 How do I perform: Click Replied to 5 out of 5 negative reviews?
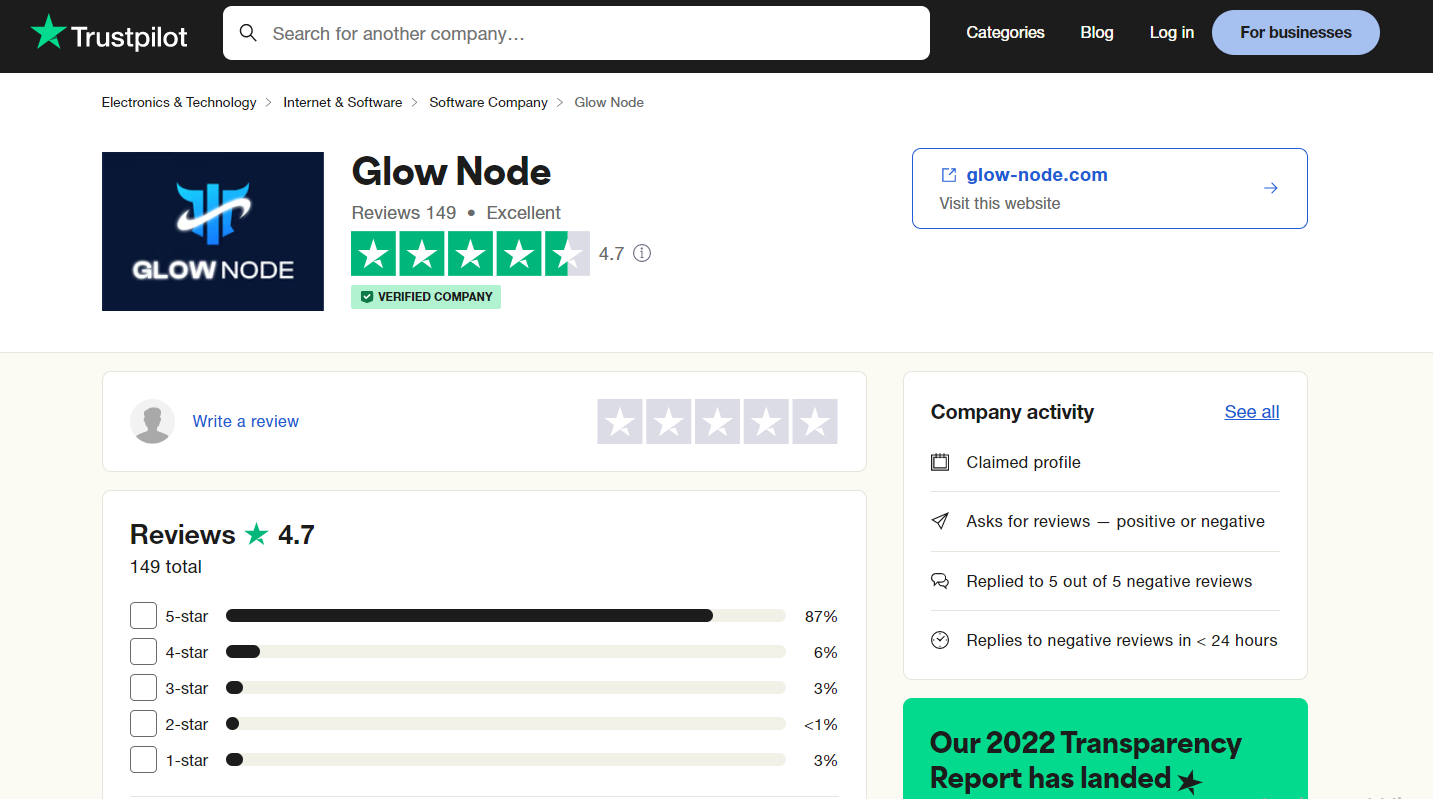coord(1109,581)
